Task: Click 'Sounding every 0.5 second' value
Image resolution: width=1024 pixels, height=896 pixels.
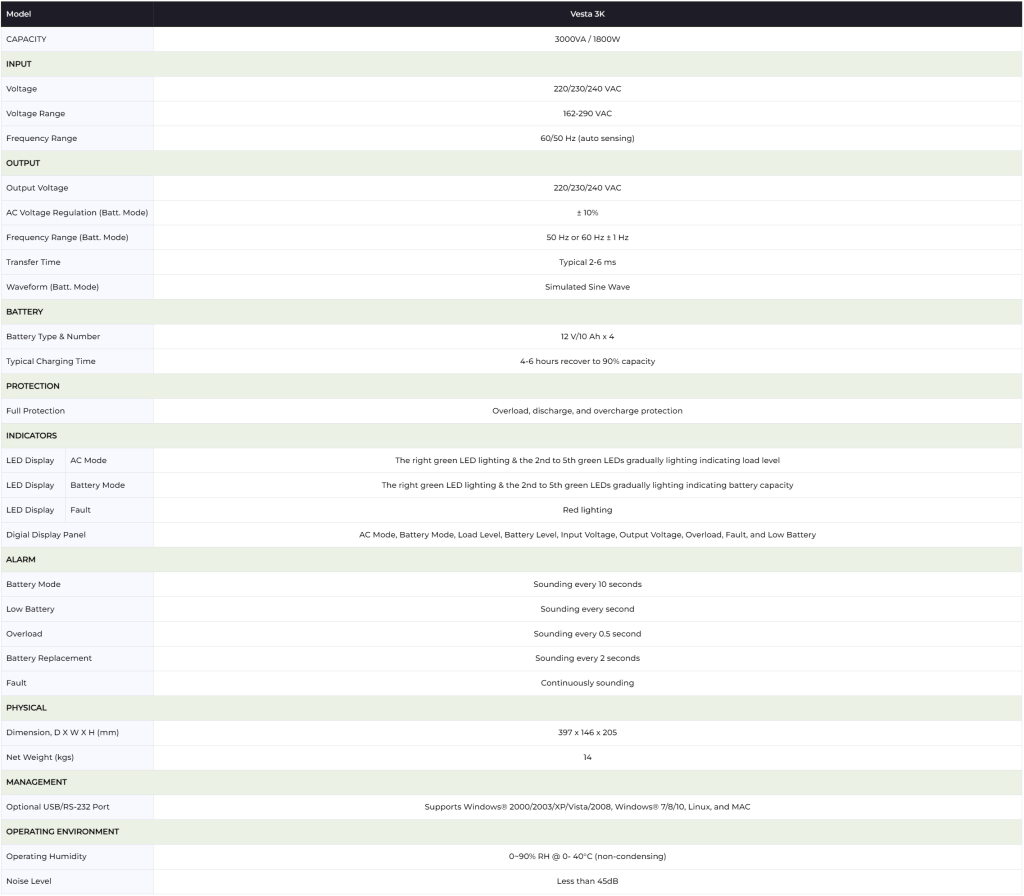Action: 587,635
